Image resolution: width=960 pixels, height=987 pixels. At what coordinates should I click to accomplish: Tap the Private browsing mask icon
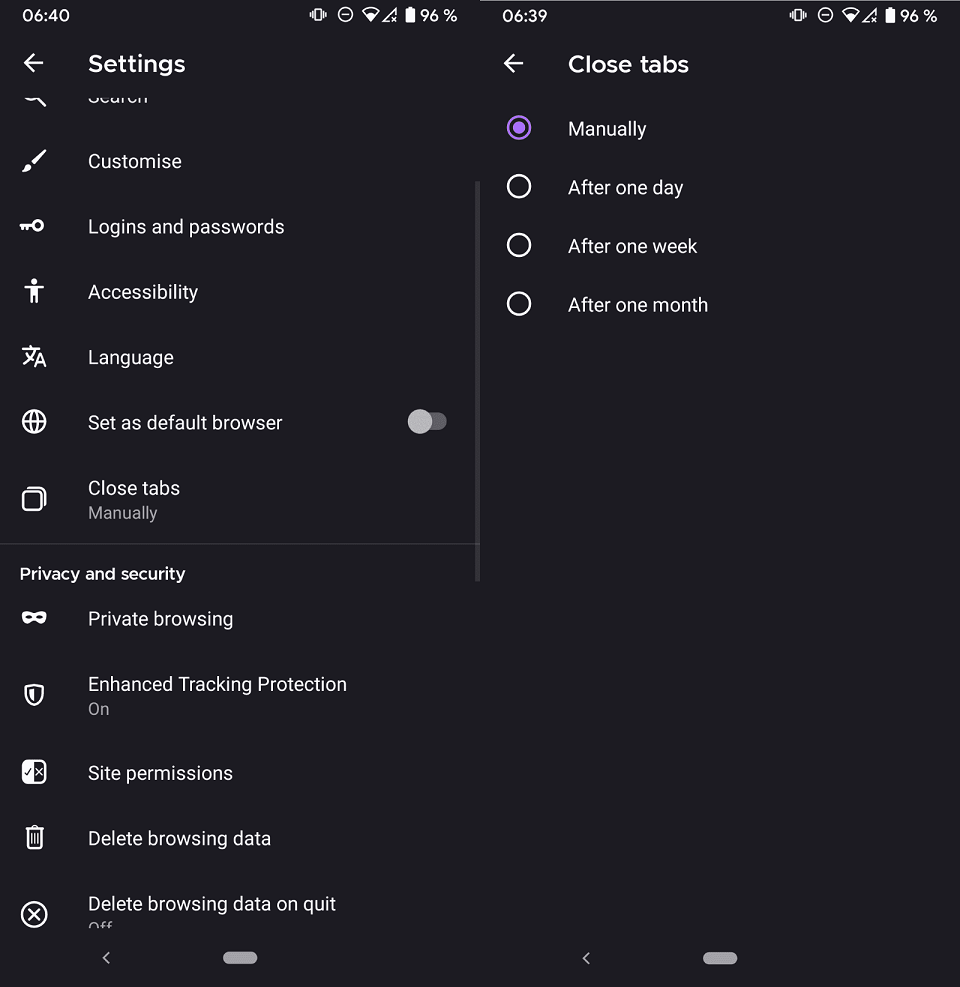tap(34, 618)
